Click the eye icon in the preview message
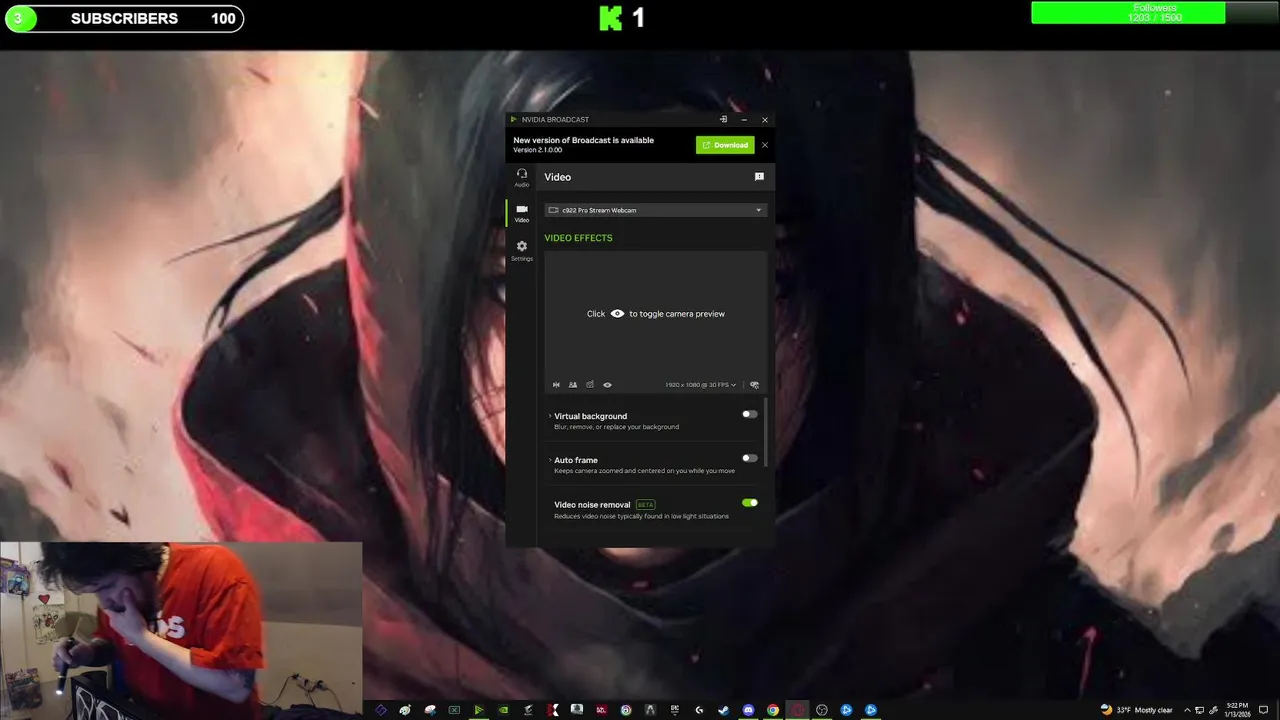This screenshot has width=1280, height=720. [617, 314]
